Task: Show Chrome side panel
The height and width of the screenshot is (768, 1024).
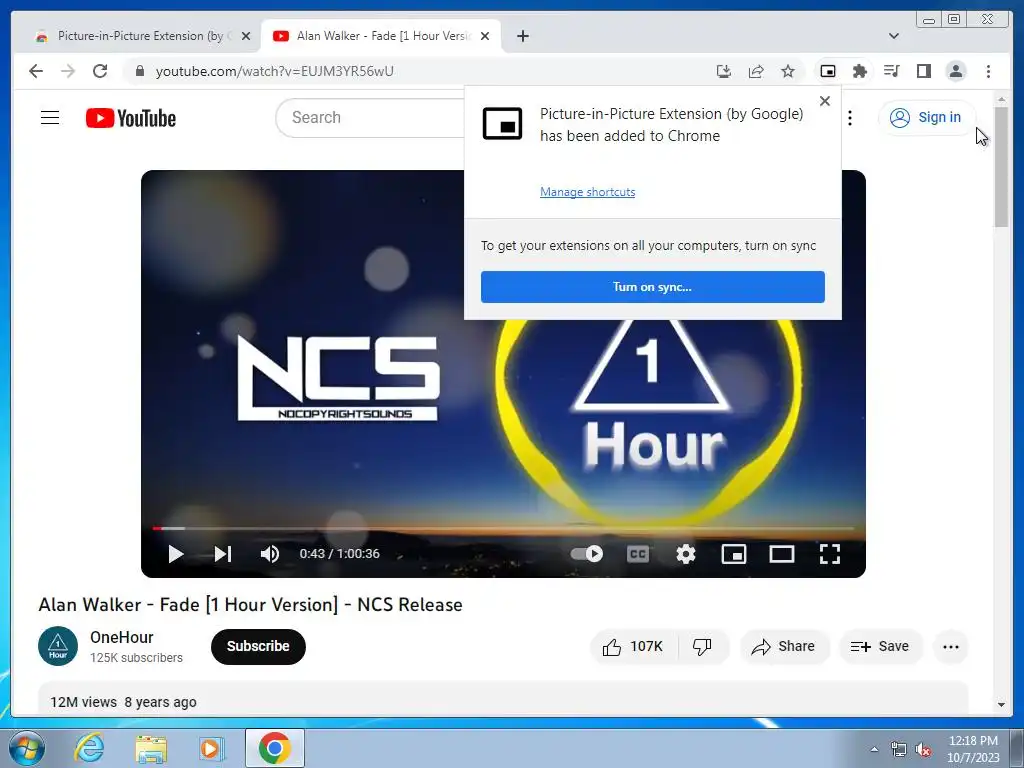Action: pyautogui.click(x=923, y=71)
